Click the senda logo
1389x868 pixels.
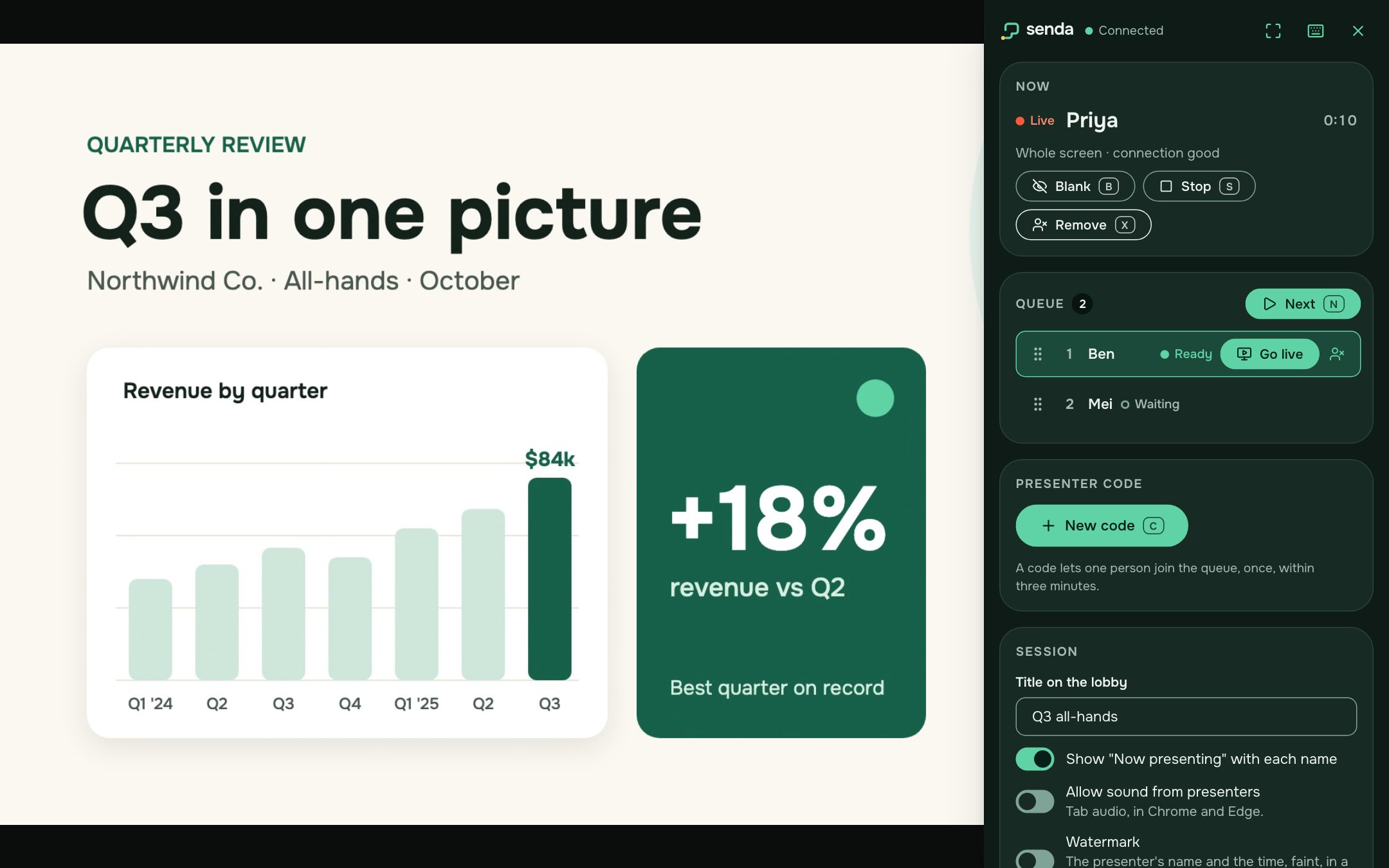pyautogui.click(x=1037, y=30)
